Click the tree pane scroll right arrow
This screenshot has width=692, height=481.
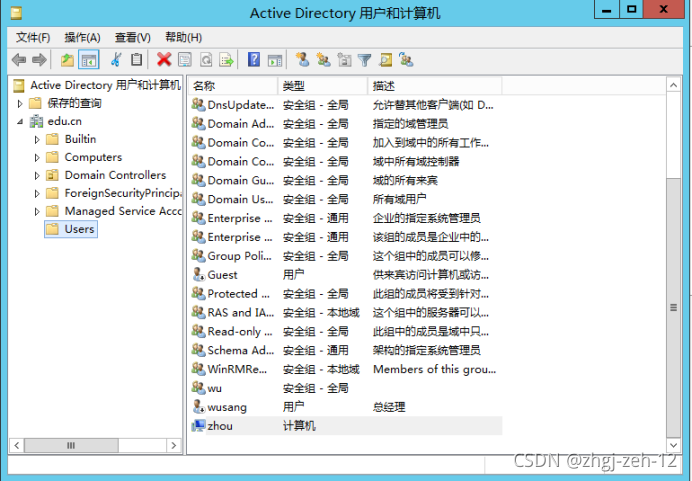point(173,445)
